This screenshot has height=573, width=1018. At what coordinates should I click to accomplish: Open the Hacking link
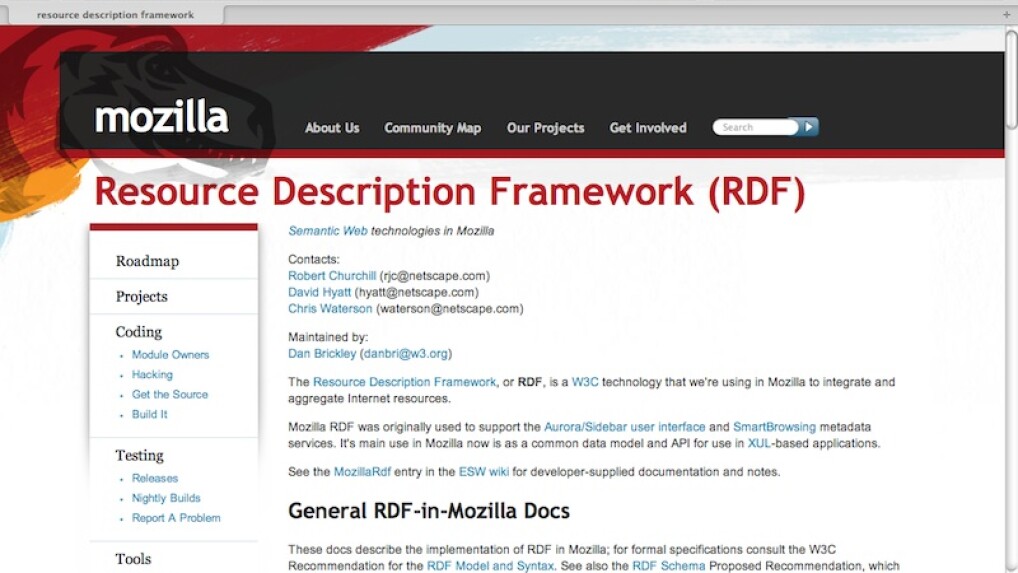pos(152,374)
